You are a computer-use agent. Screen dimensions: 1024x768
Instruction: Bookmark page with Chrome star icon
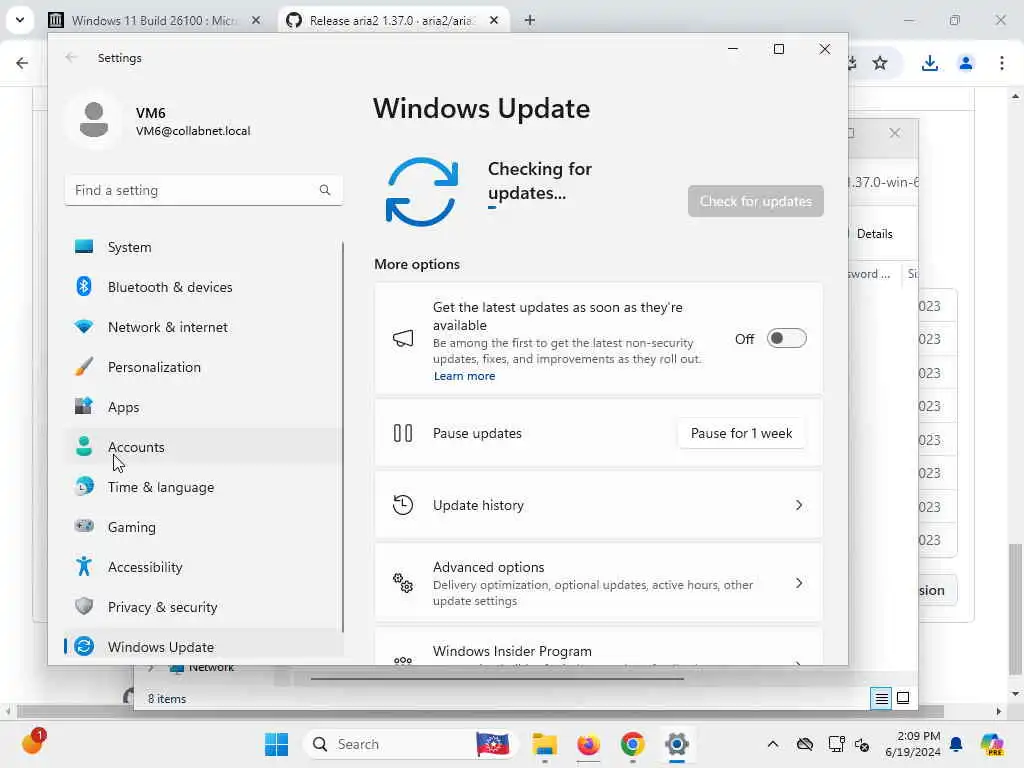click(x=880, y=63)
